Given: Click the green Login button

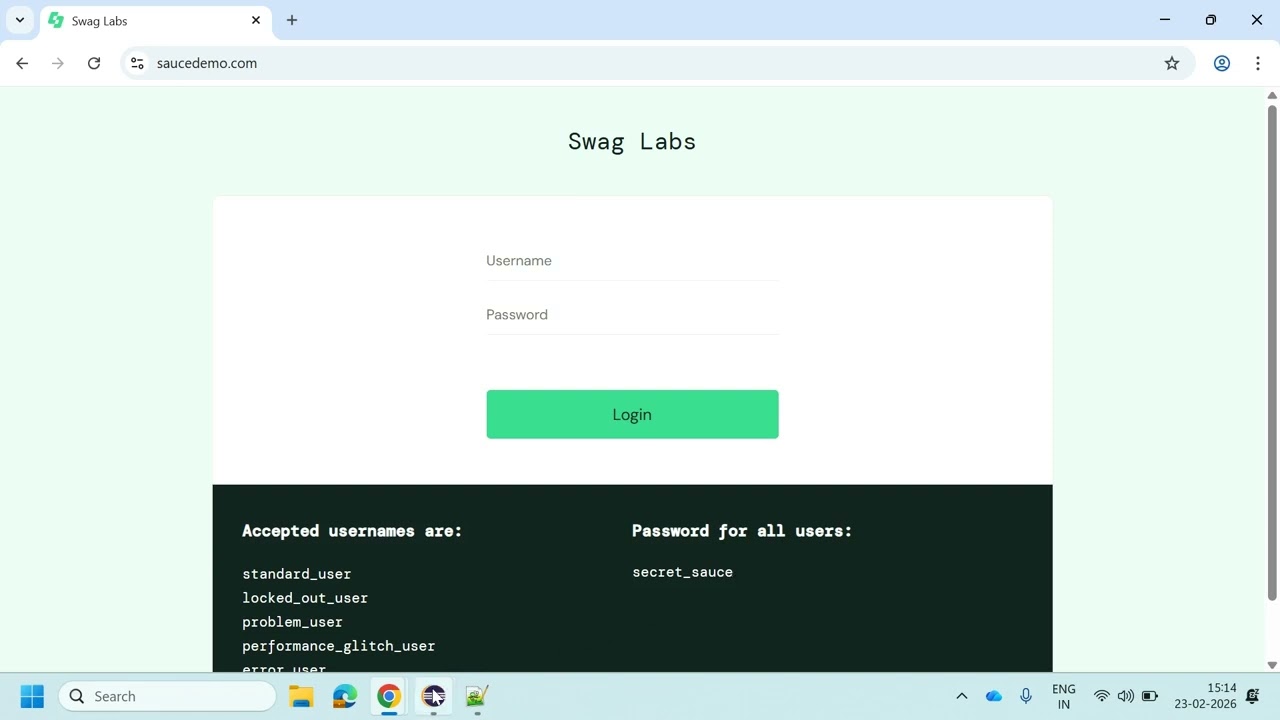Looking at the screenshot, I should (632, 414).
